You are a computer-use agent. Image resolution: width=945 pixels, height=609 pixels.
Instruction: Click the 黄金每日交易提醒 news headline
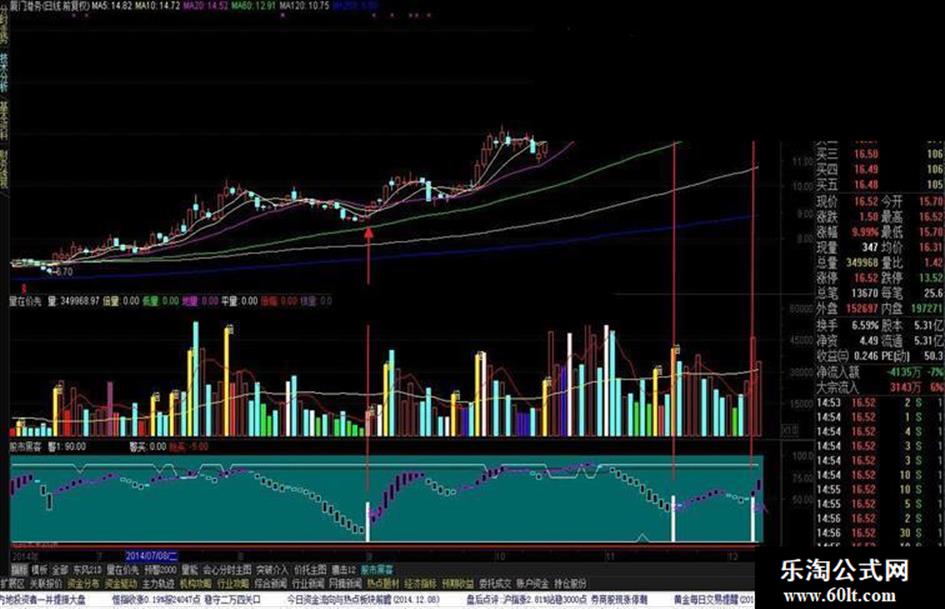tap(714, 600)
